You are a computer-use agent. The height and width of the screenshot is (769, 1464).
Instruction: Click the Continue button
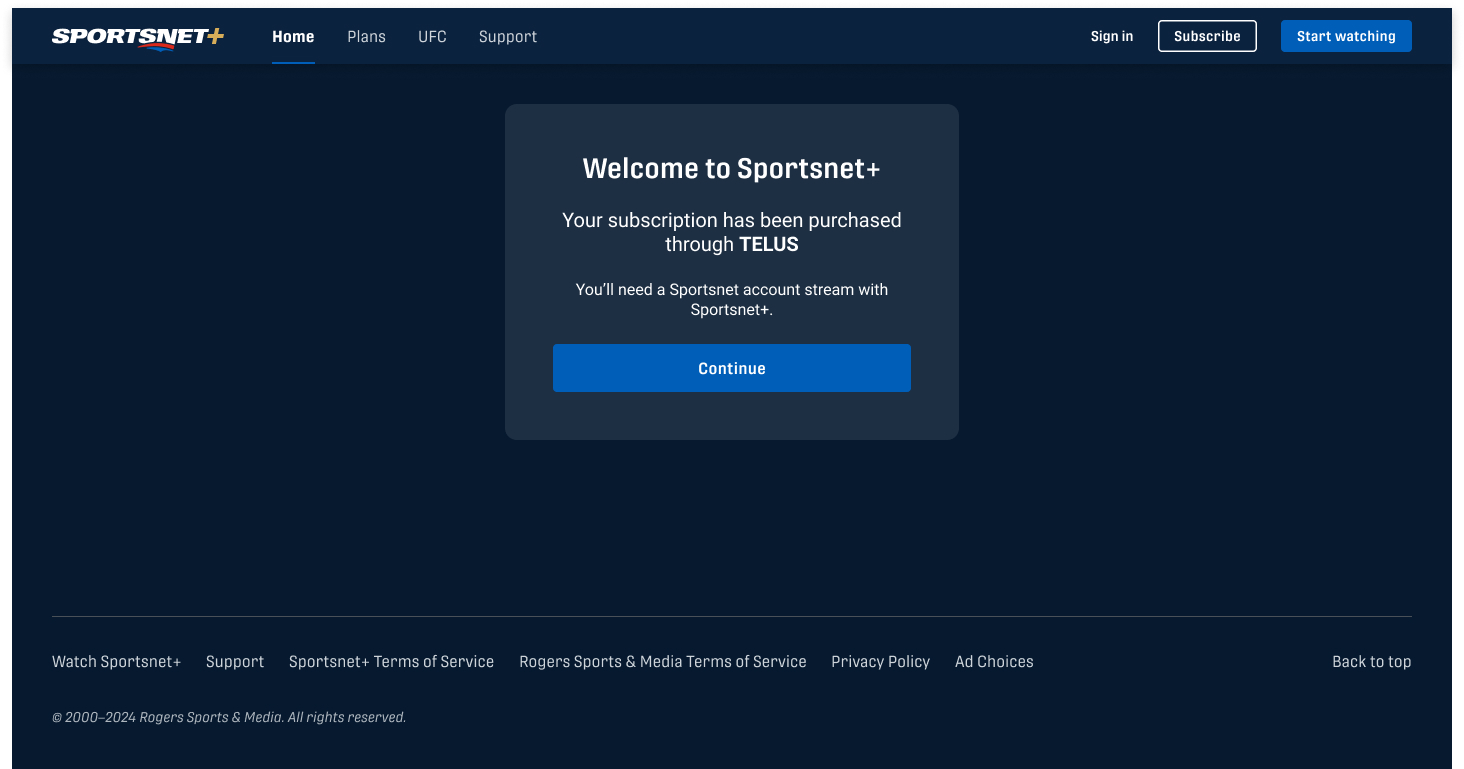732,368
